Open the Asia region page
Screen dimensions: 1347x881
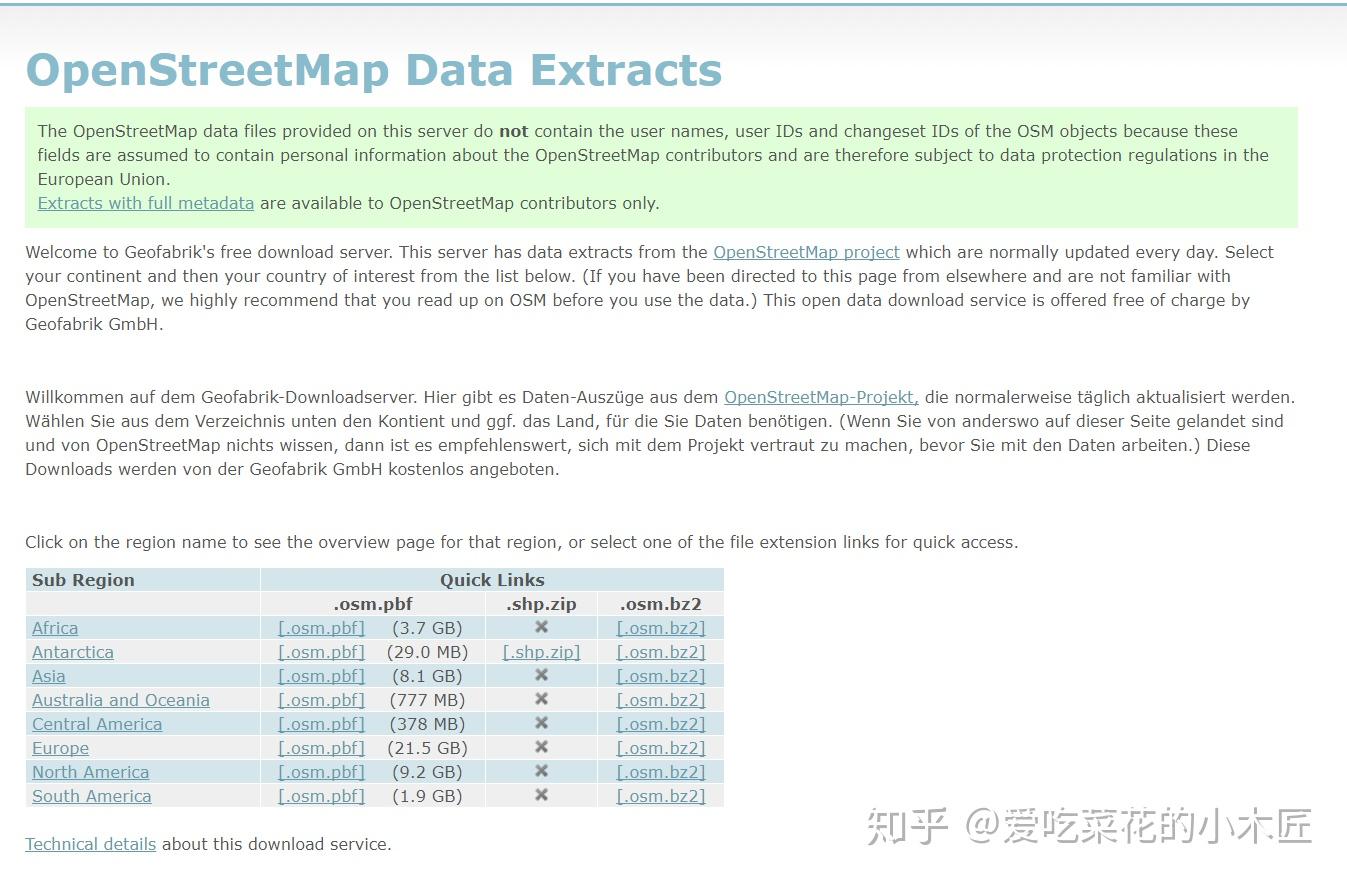pyautogui.click(x=48, y=676)
